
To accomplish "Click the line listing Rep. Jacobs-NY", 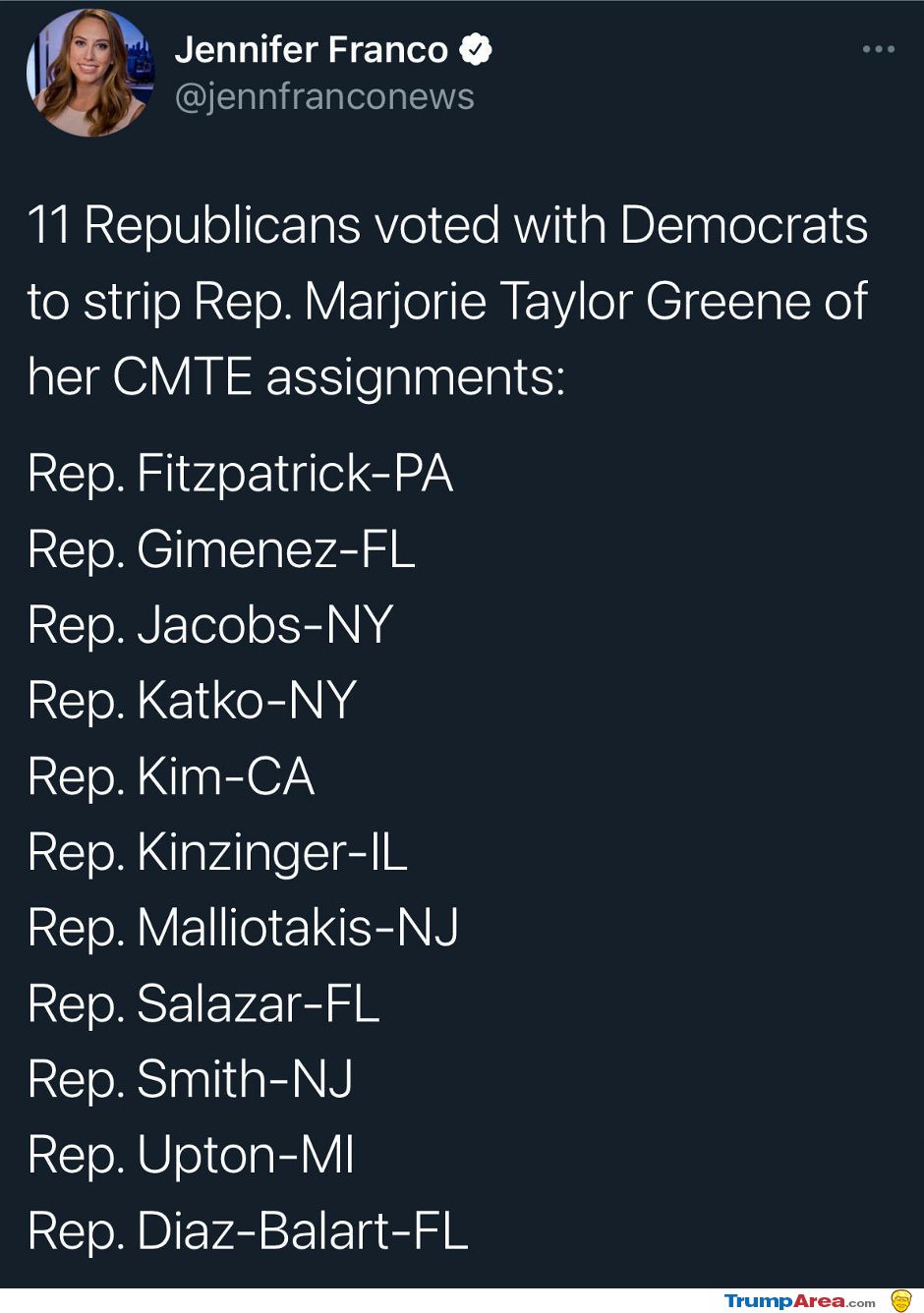I will tap(210, 626).
